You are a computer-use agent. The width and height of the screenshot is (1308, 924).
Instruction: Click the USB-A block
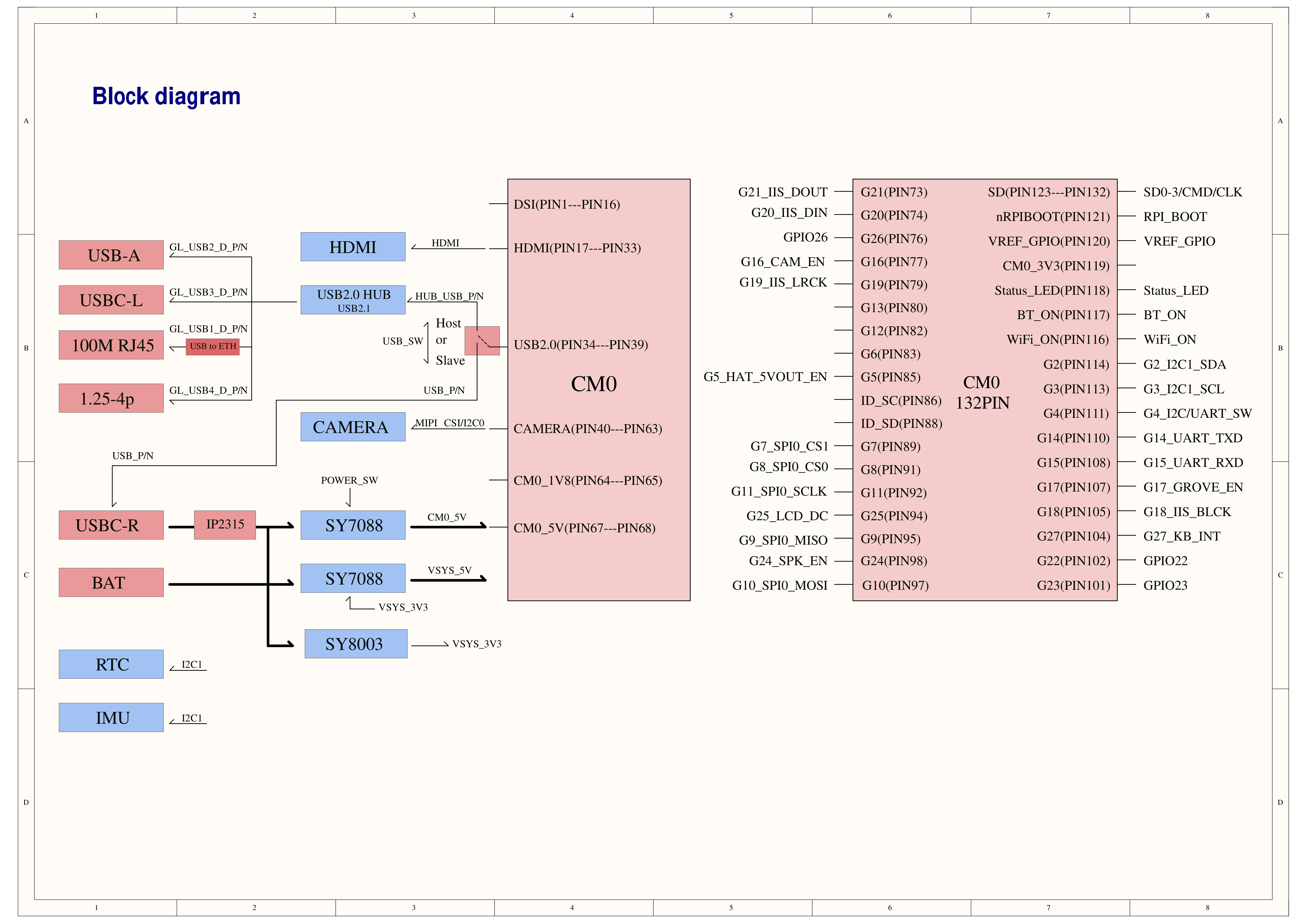coord(111,255)
